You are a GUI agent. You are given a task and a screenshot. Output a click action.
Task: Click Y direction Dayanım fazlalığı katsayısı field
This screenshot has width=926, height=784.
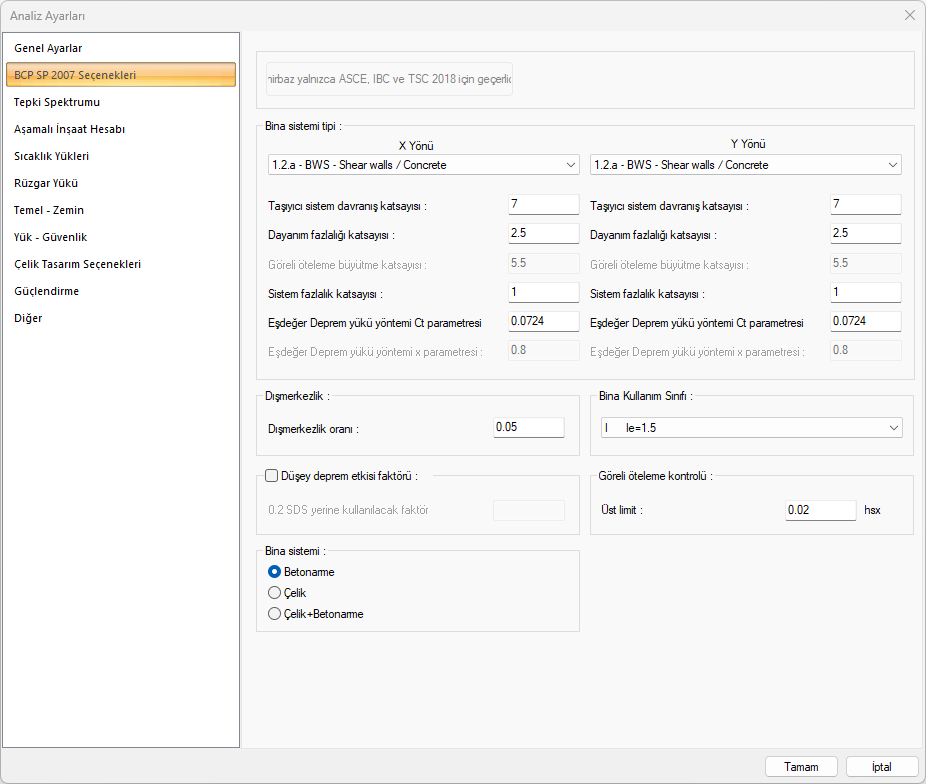[x=865, y=234]
